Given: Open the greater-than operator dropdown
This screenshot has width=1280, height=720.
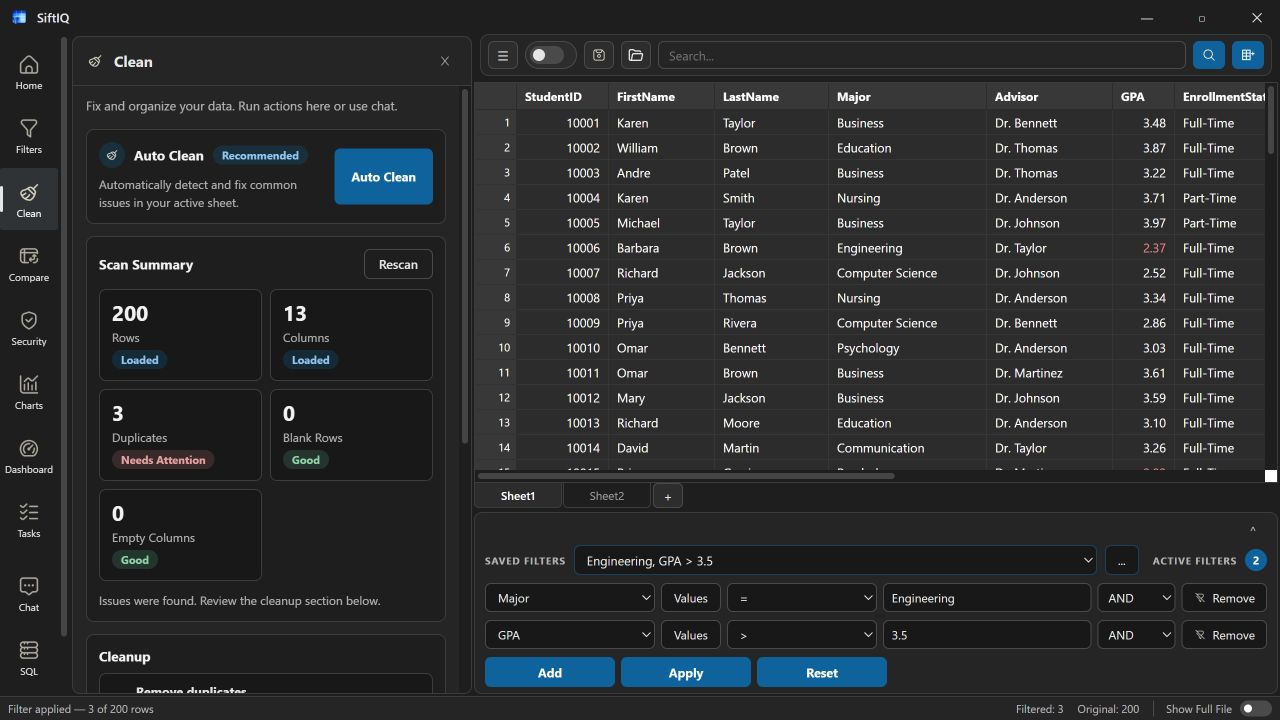Looking at the screenshot, I should 802,635.
